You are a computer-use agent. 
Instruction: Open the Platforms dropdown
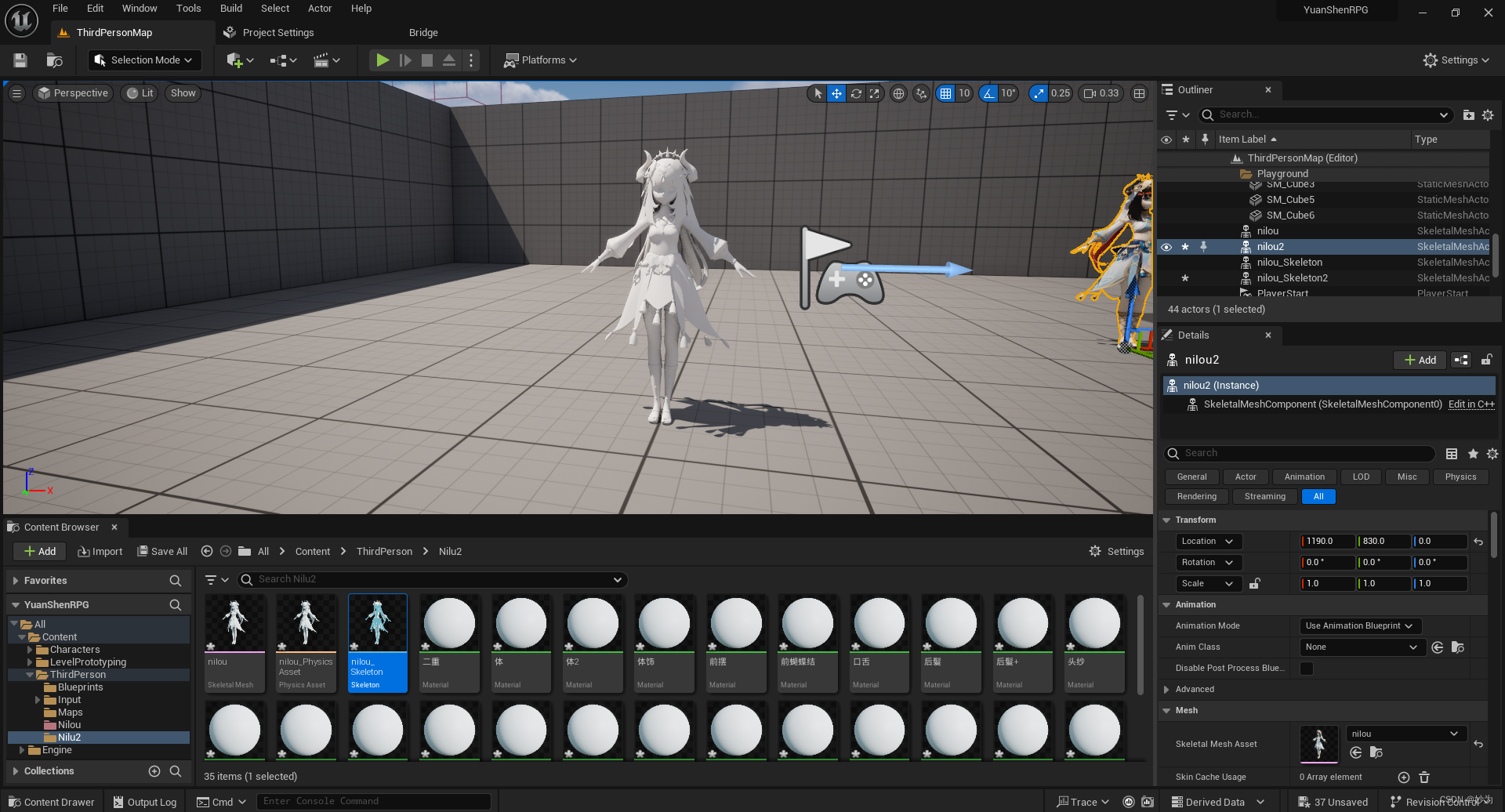point(540,60)
